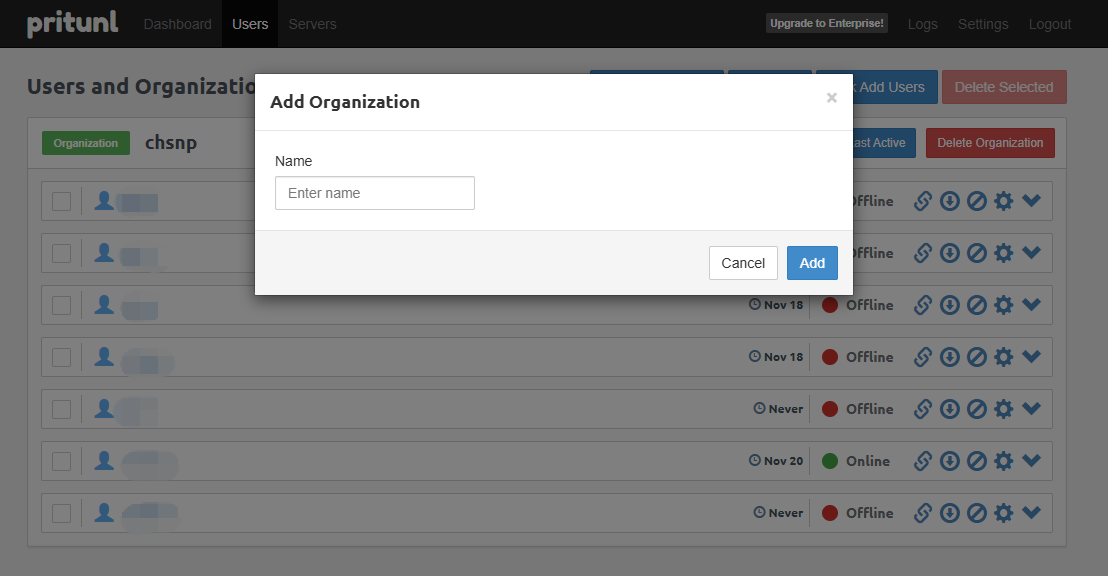Download profile for the Online user
The height and width of the screenshot is (576, 1108).
click(x=950, y=461)
